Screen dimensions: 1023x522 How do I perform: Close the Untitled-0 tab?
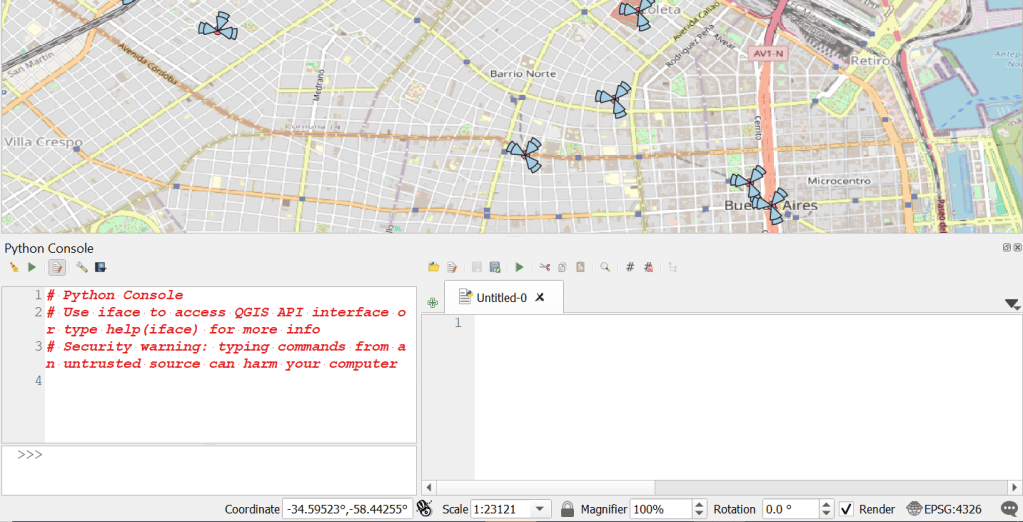(x=540, y=298)
